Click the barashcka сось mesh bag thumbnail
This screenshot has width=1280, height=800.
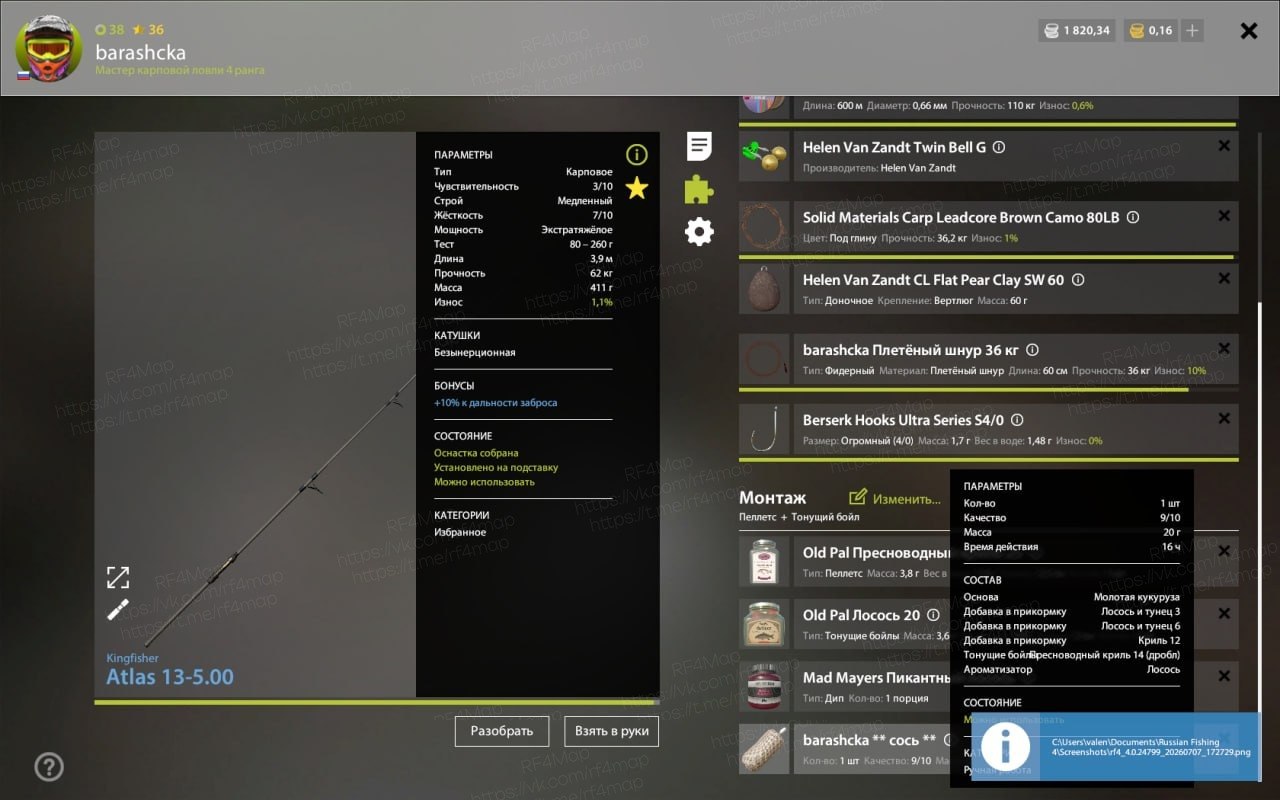pyautogui.click(x=764, y=749)
